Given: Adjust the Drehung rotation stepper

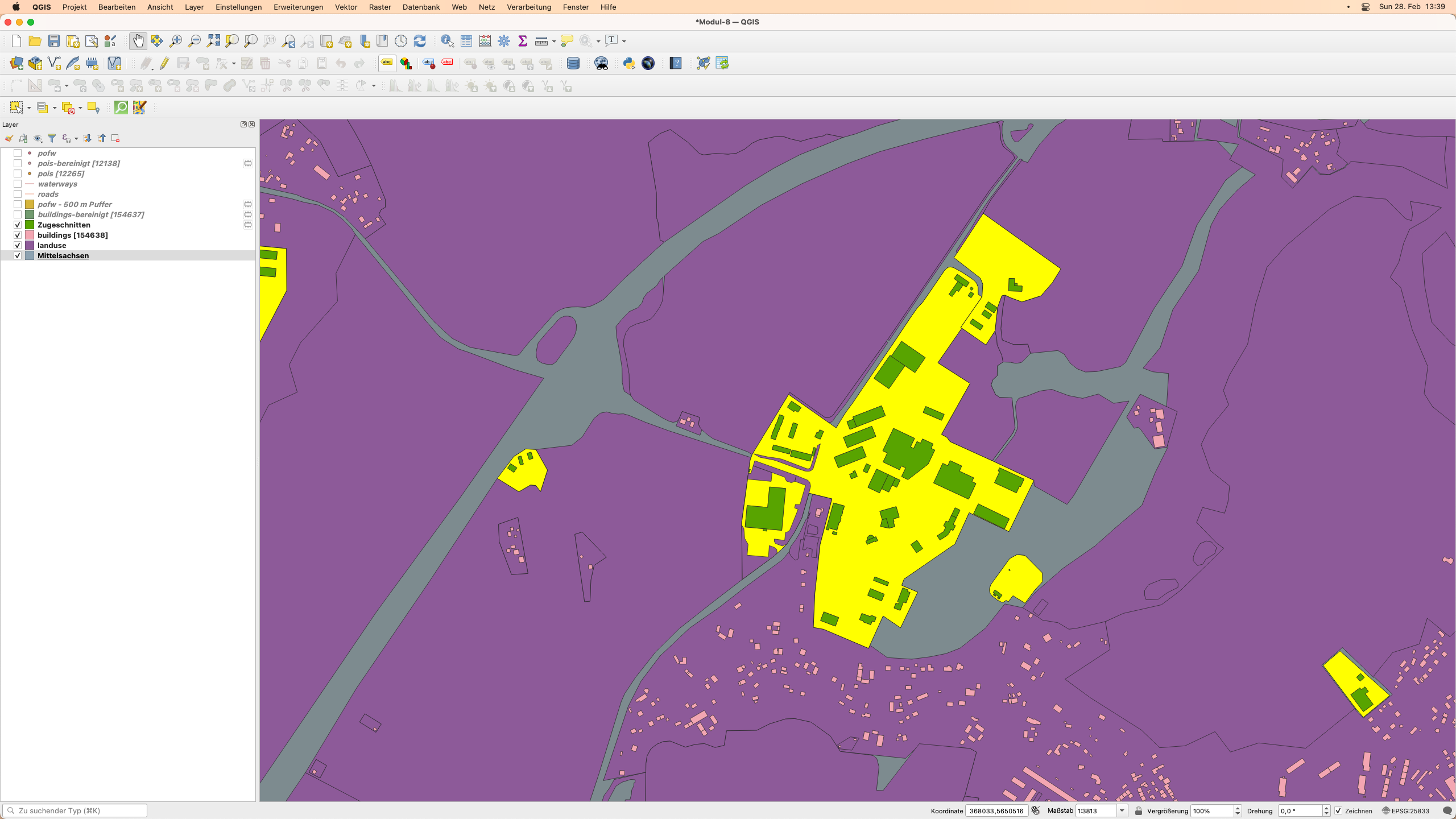Looking at the screenshot, I should coord(1326,811).
